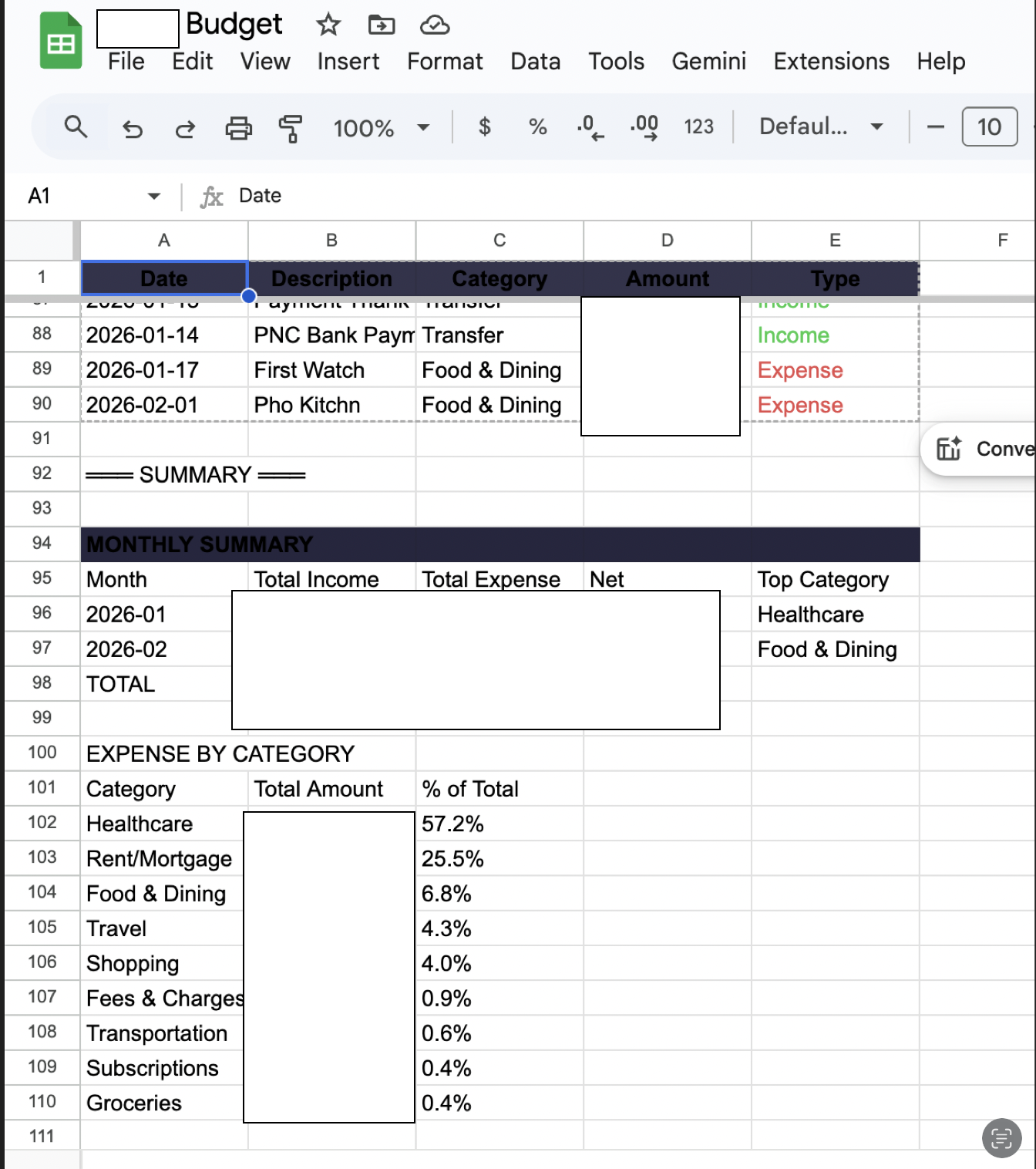Check the cloud save status icon
Viewport: 1036px width, 1169px height.
(x=435, y=25)
